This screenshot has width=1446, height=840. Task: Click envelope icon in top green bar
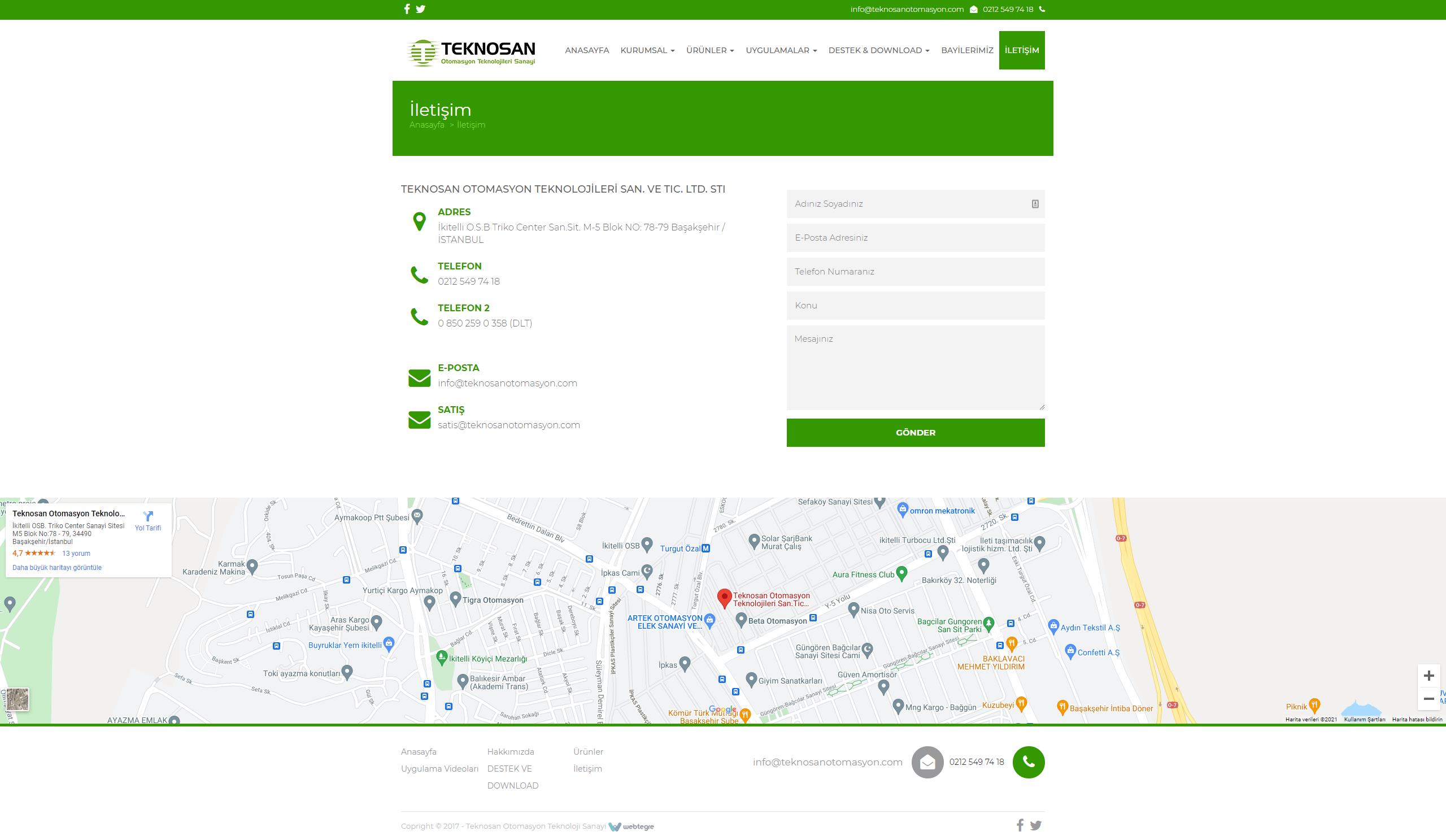click(x=974, y=9)
